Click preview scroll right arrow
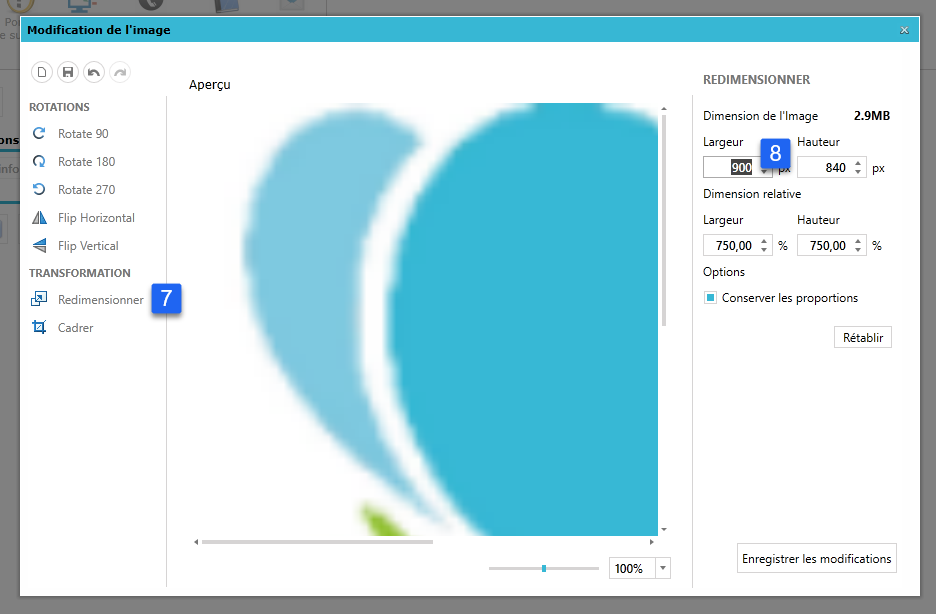936x614 pixels. tap(651, 542)
